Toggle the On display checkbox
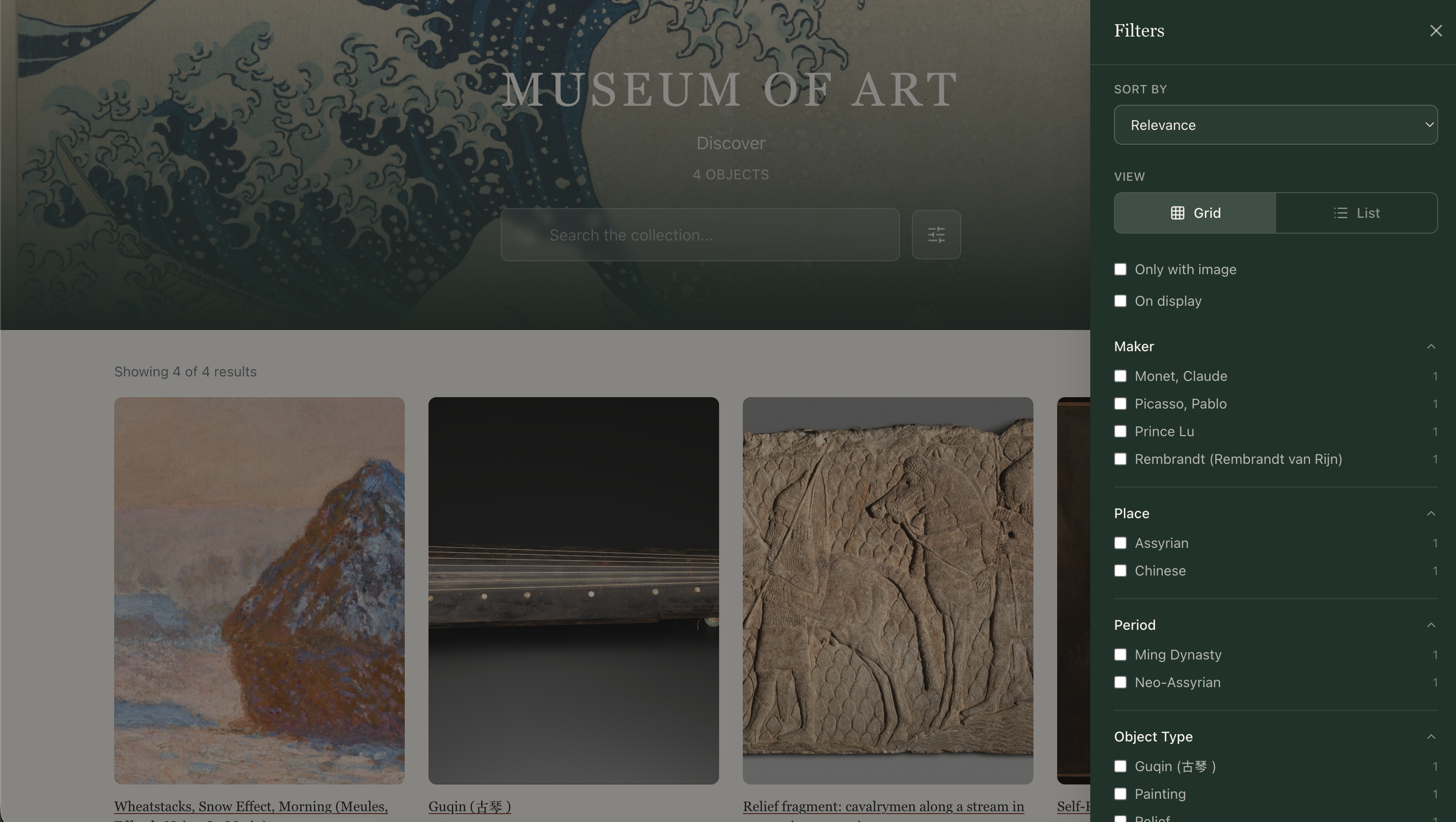Image resolution: width=1456 pixels, height=822 pixels. click(1120, 301)
